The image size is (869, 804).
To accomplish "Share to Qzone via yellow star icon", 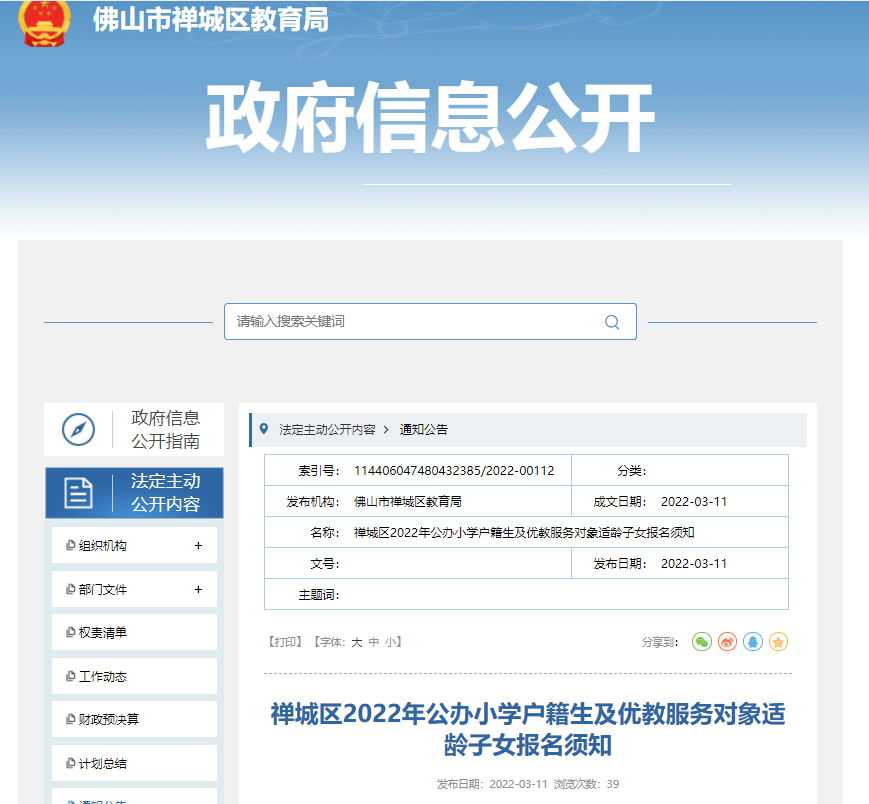I will (778, 642).
